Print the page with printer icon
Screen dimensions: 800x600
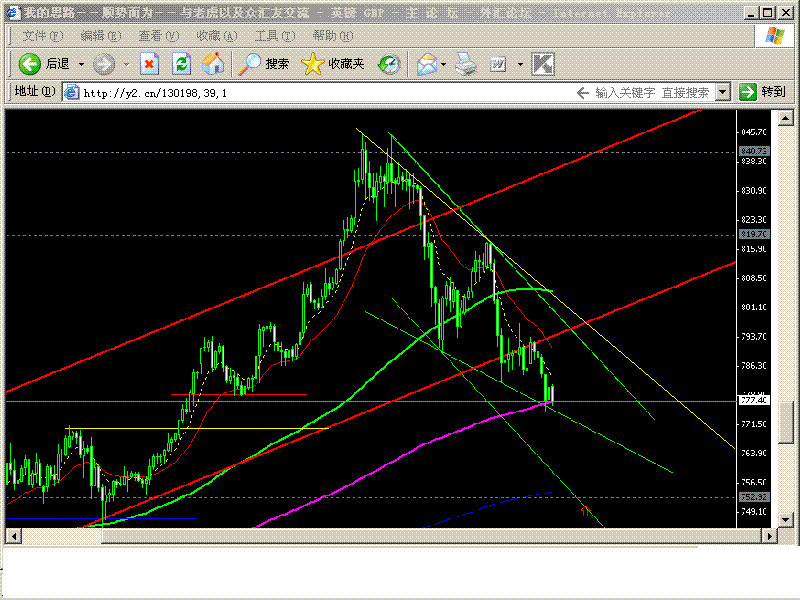pos(466,64)
